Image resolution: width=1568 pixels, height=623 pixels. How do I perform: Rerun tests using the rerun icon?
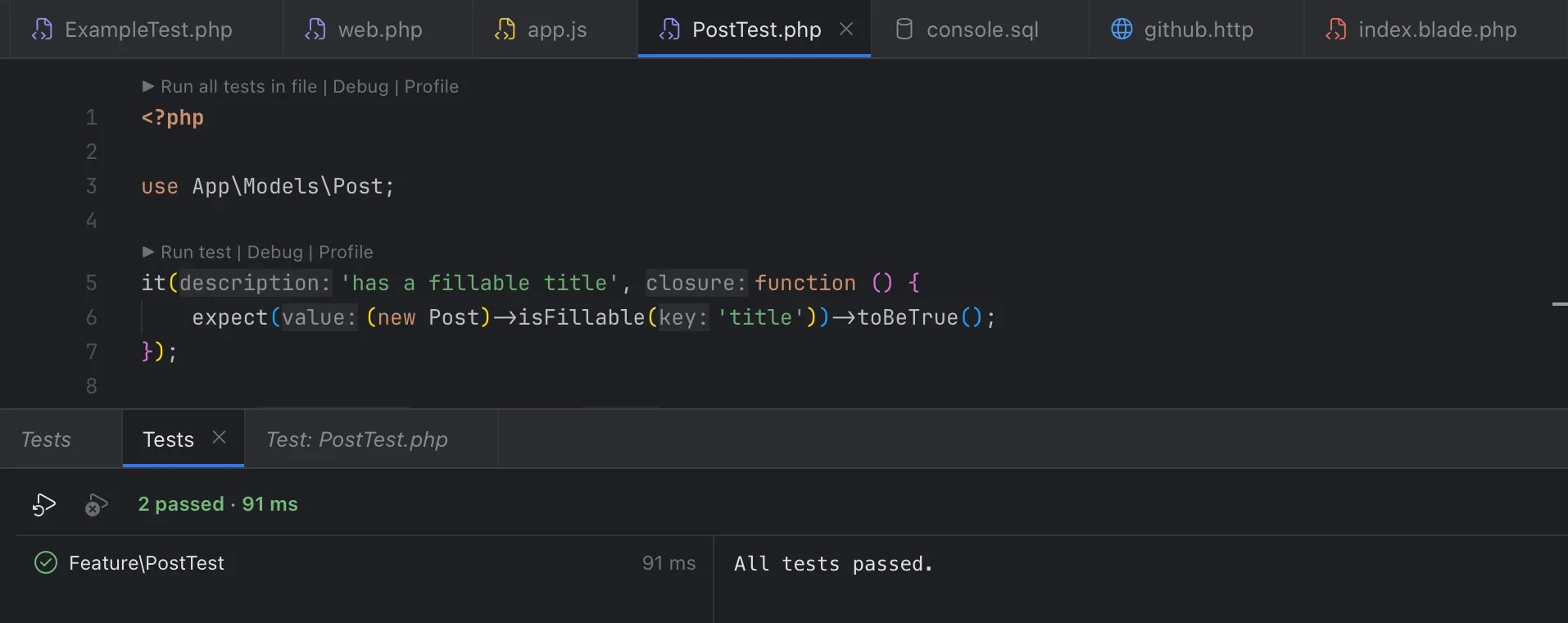[44, 504]
